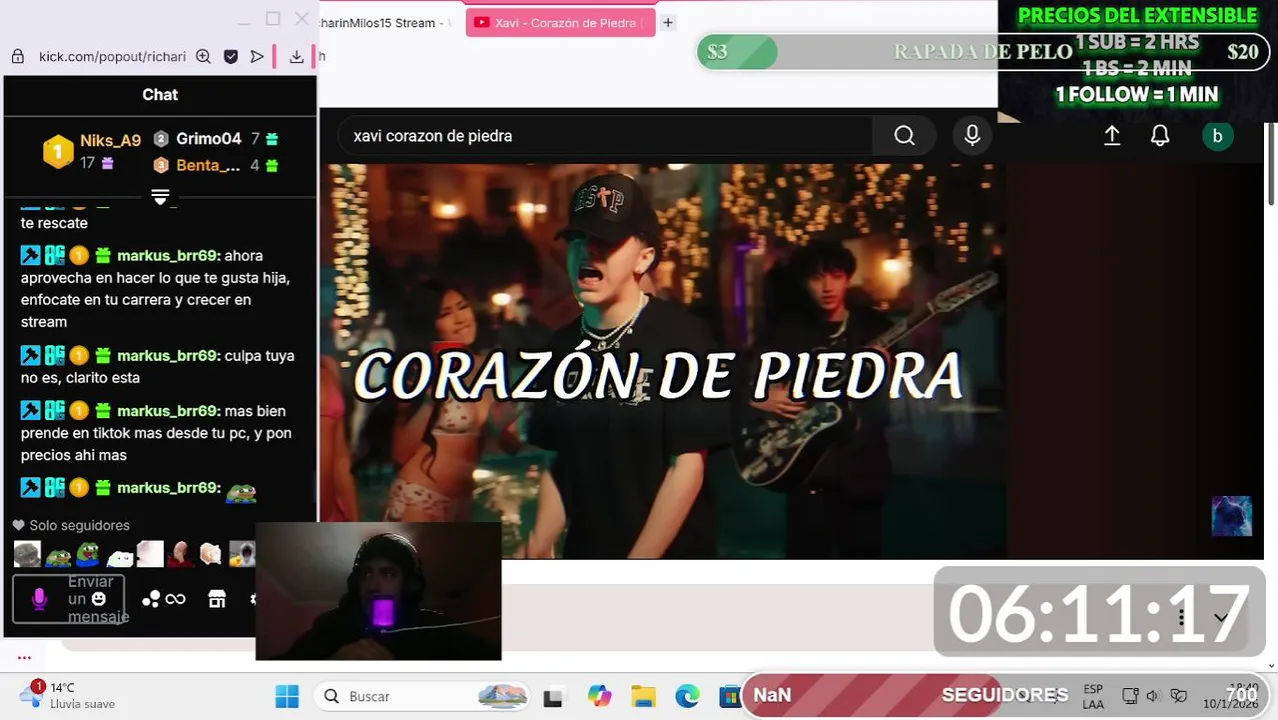Image resolution: width=1278 pixels, height=720 pixels.
Task: Click the NaN seguidores goal progress bar
Action: (1004, 695)
